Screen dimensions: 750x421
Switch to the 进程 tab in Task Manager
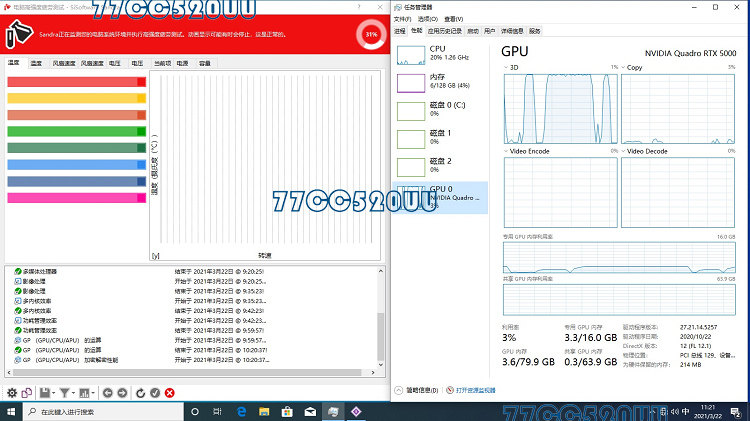pos(400,31)
